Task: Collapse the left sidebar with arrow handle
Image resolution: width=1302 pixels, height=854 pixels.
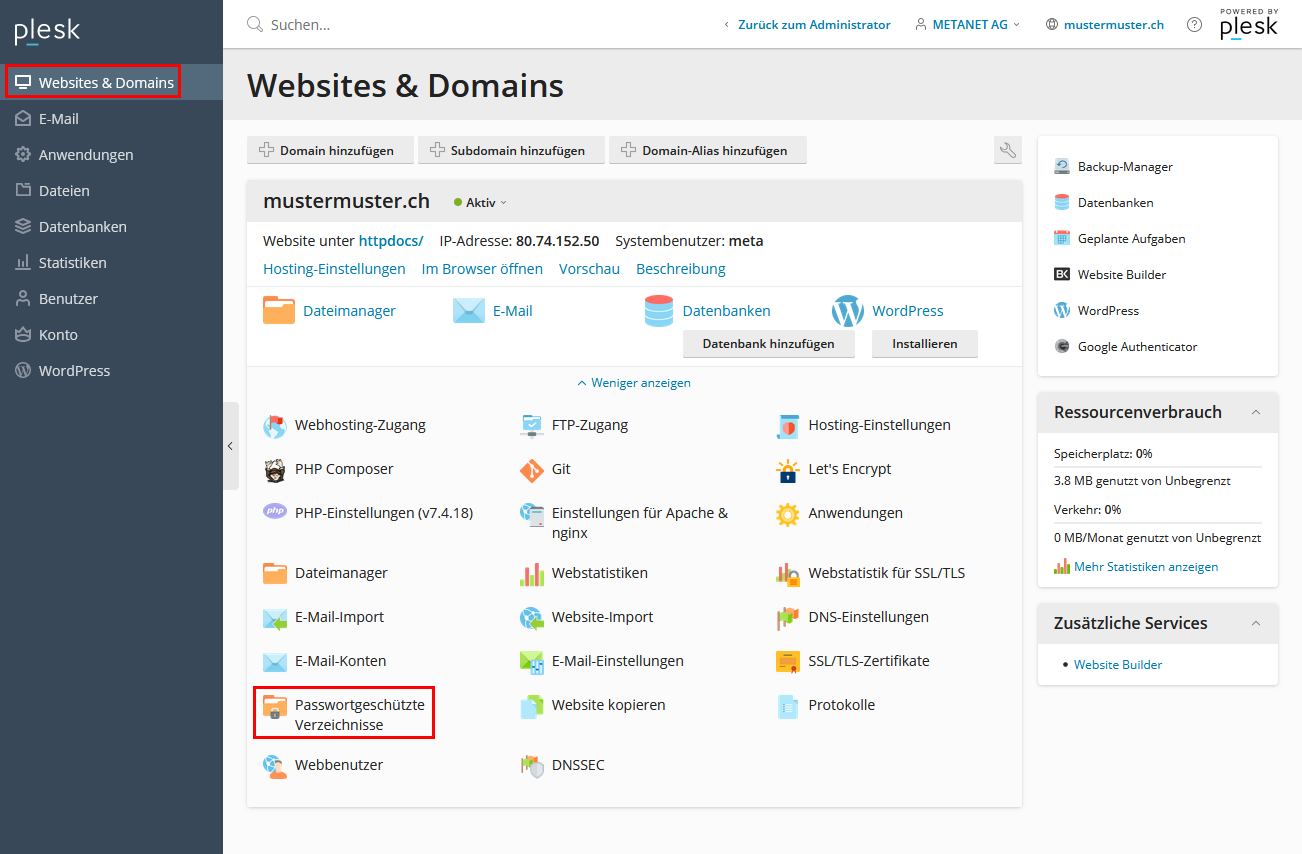Action: click(230, 446)
